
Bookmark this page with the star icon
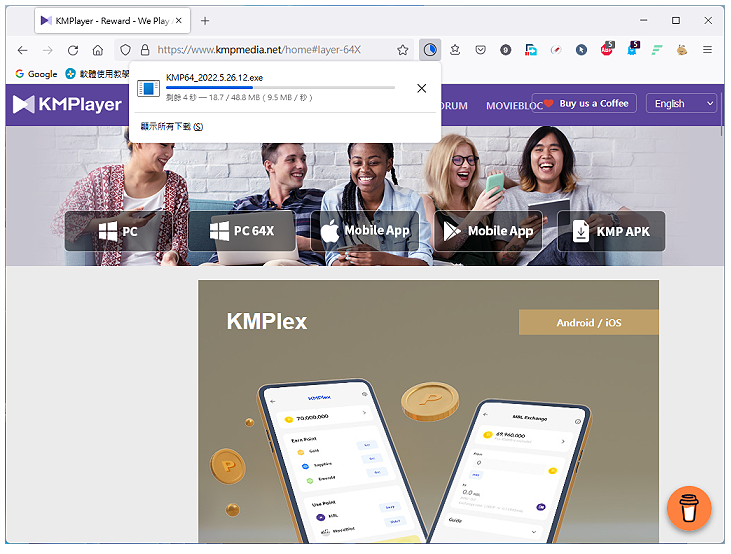point(403,50)
